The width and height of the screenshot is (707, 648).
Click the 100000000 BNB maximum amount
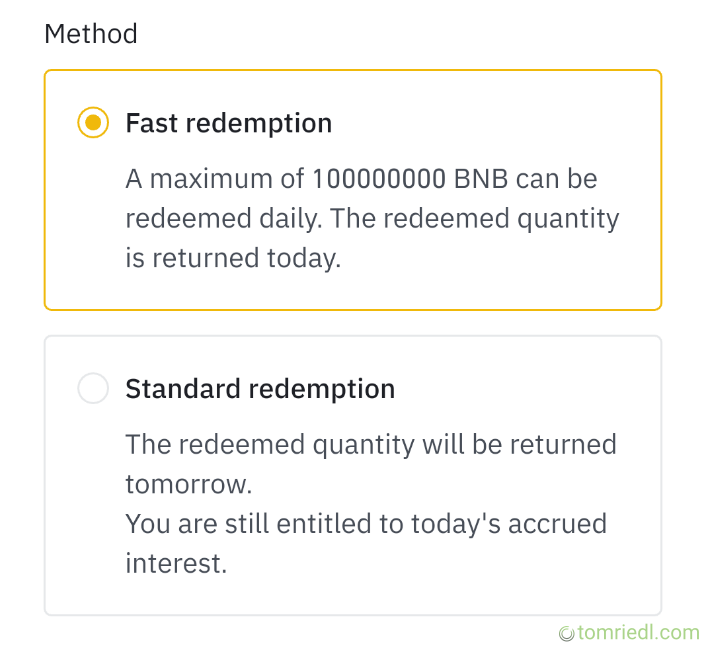[379, 180]
